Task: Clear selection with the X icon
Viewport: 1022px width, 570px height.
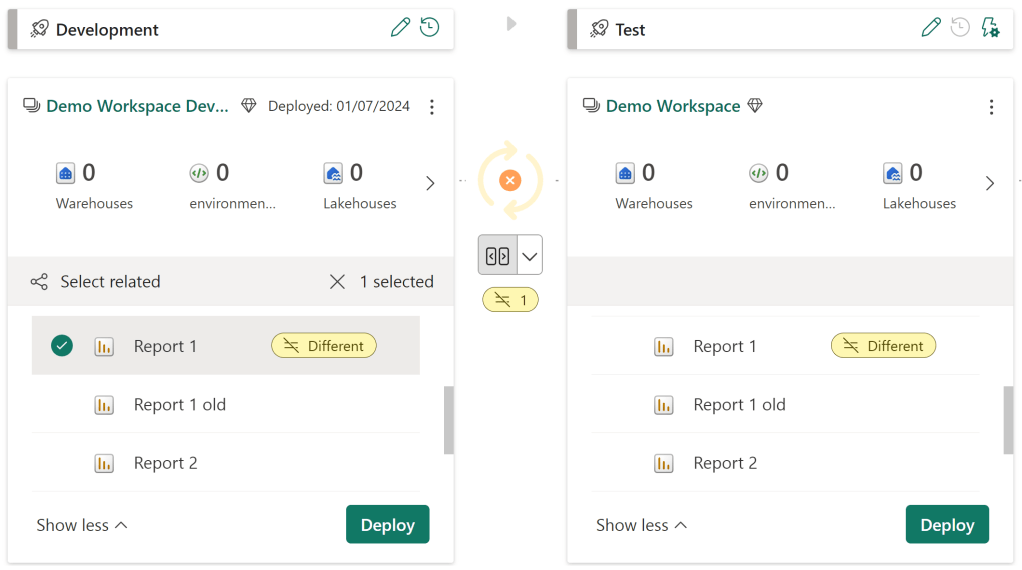Action: pyautogui.click(x=337, y=282)
